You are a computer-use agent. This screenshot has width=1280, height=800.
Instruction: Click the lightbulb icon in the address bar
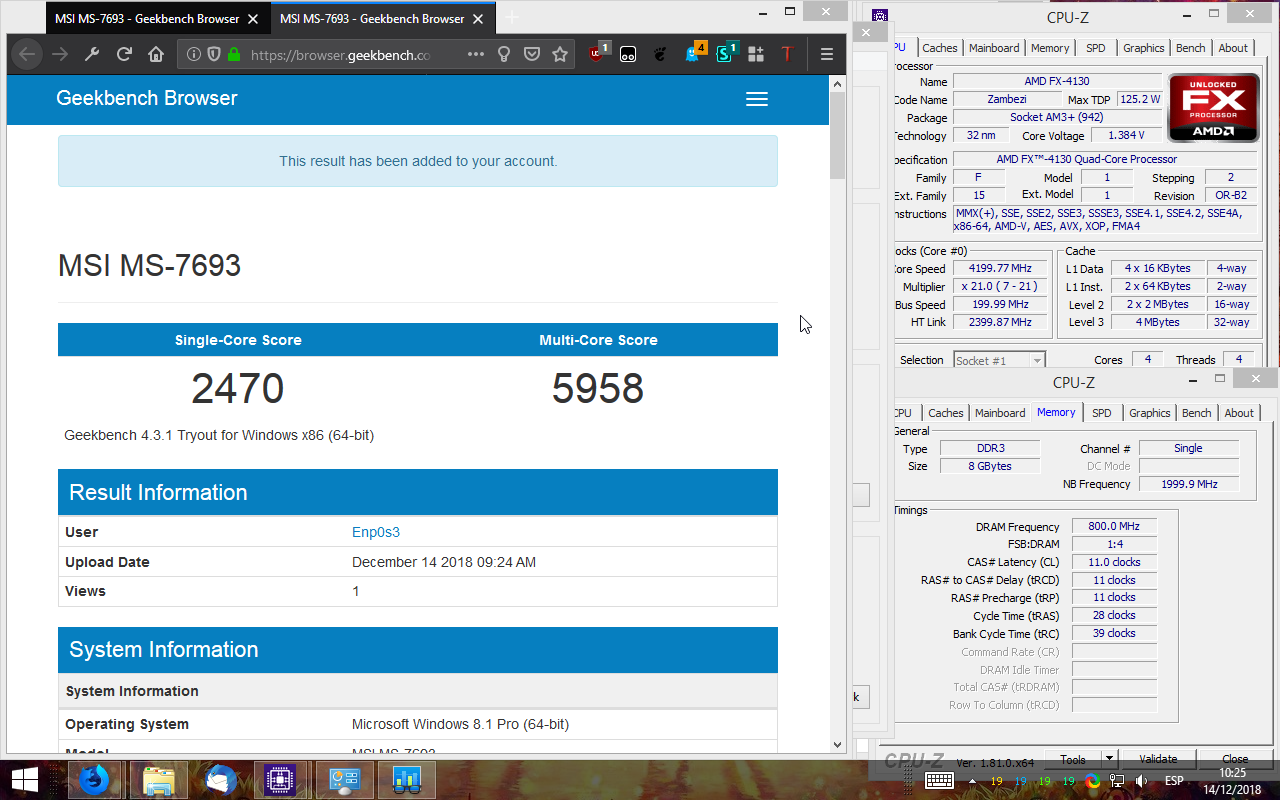point(505,54)
